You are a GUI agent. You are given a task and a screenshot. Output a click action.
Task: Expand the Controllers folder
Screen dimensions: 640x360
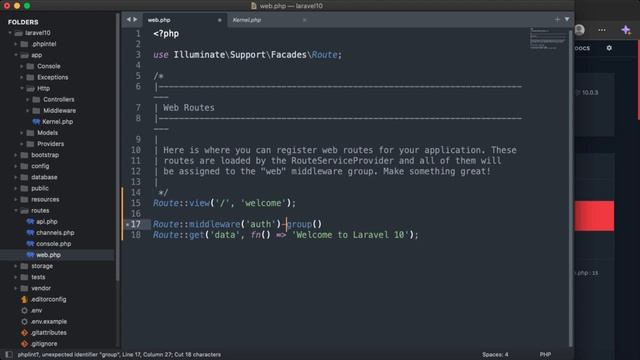[28, 100]
